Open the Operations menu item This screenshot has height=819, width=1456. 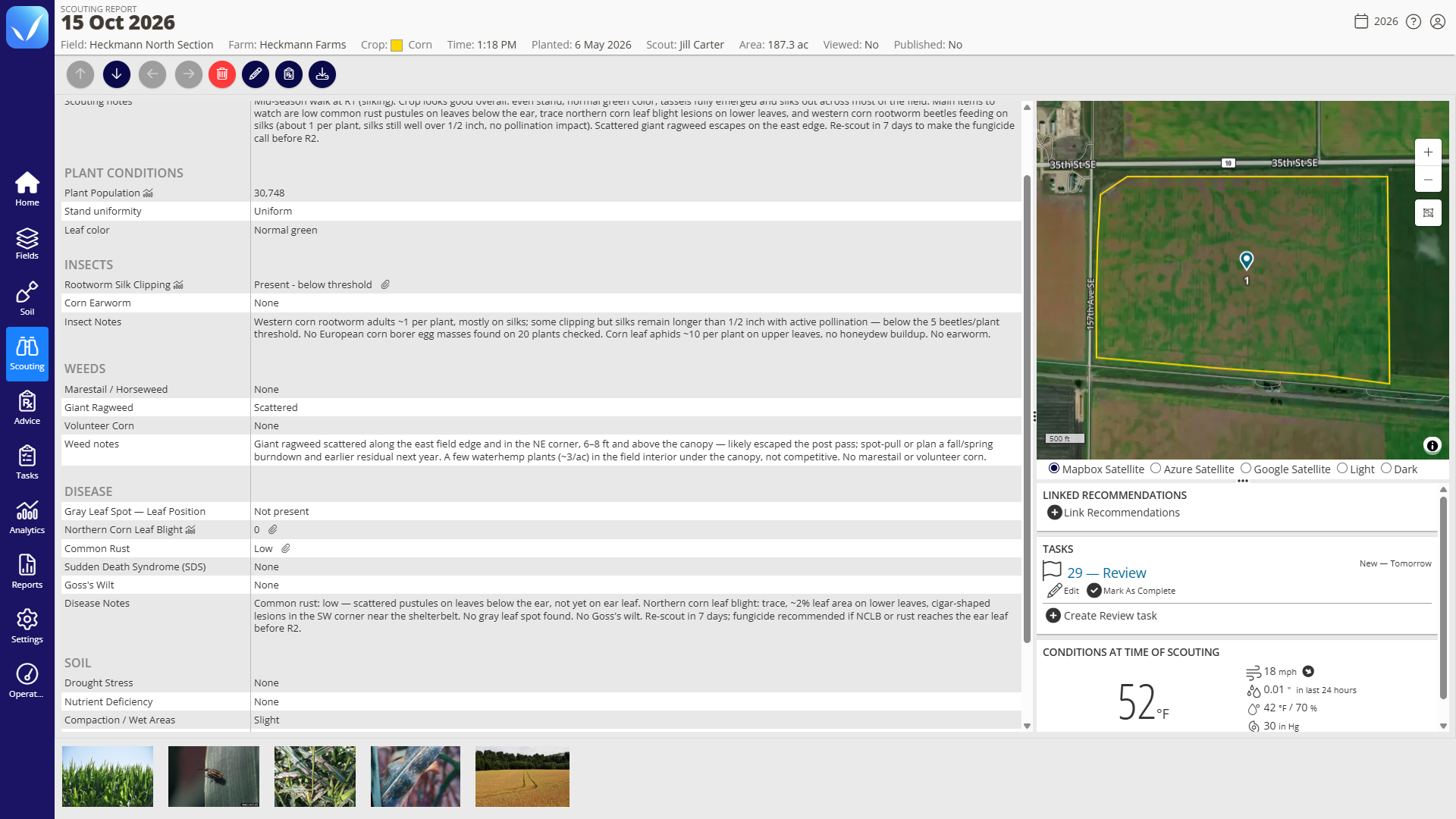(27, 681)
